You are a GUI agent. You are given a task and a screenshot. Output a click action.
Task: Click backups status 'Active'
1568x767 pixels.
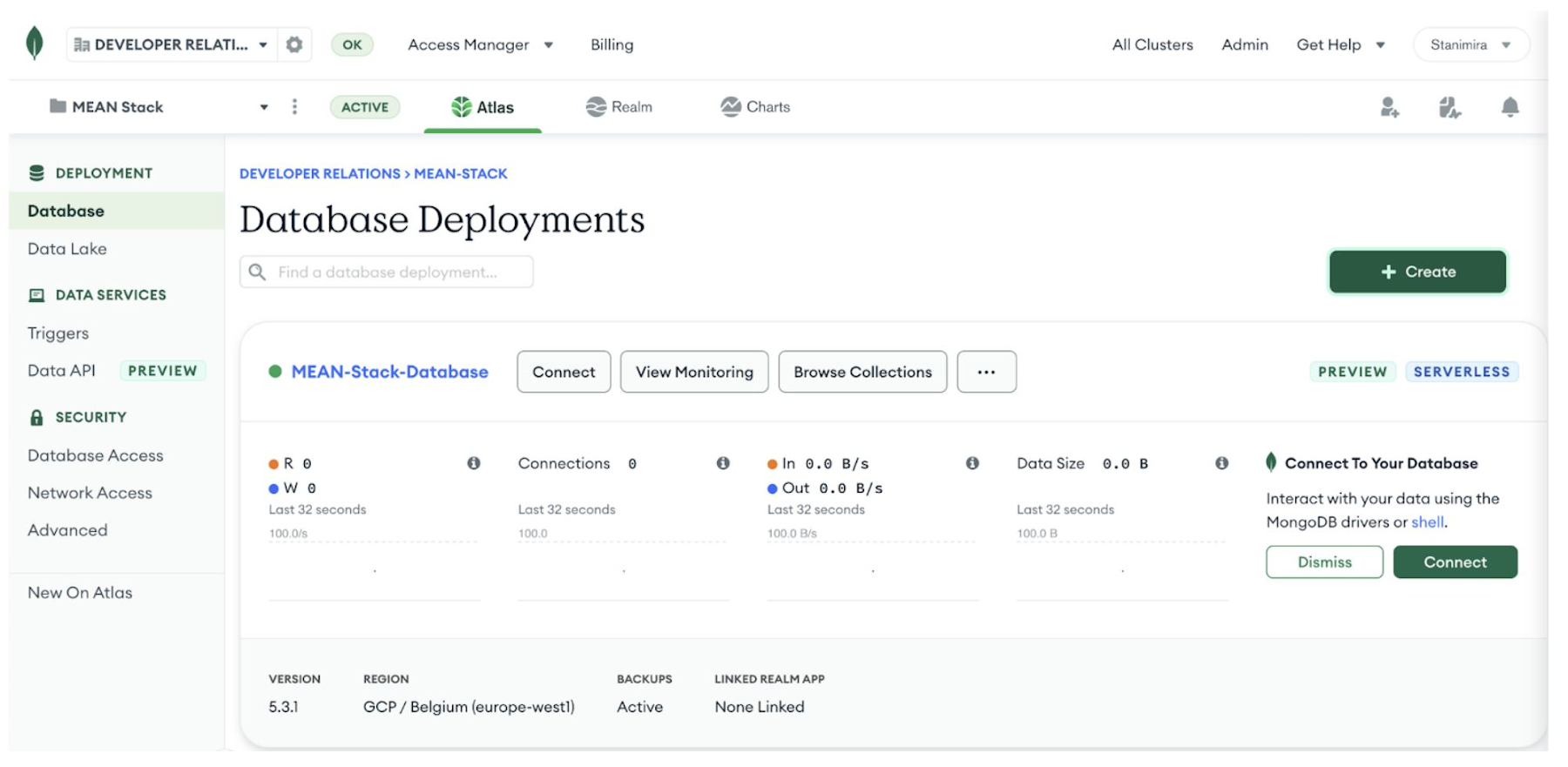tap(639, 707)
